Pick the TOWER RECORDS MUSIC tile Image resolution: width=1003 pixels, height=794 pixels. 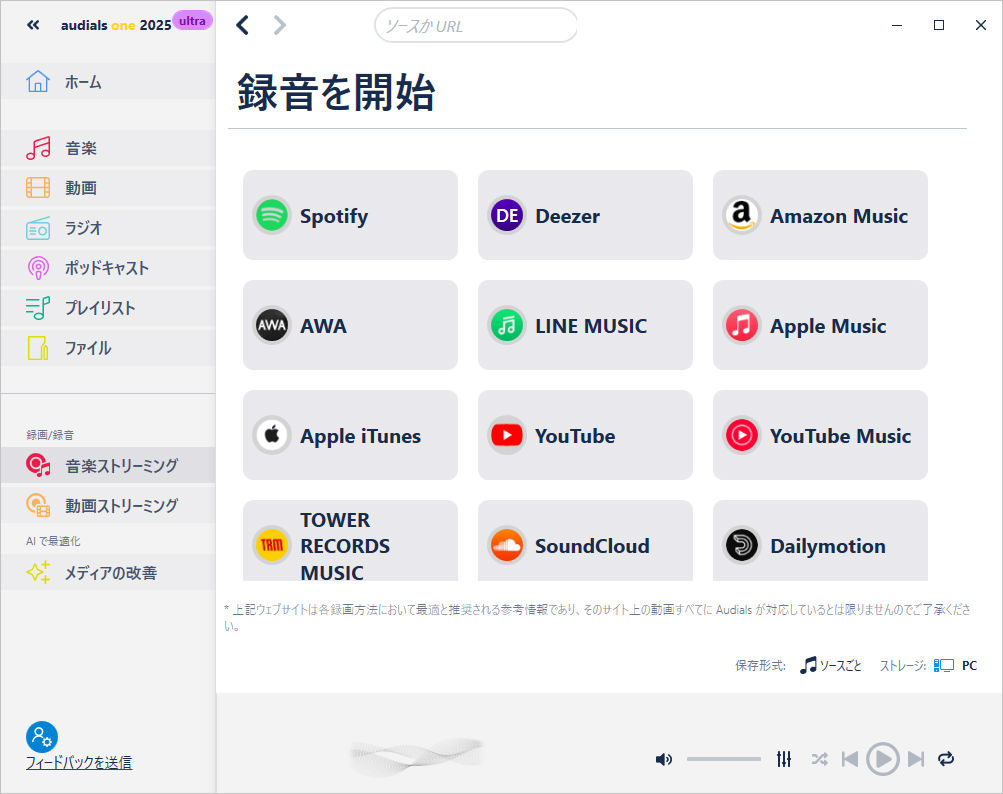pyautogui.click(x=351, y=541)
